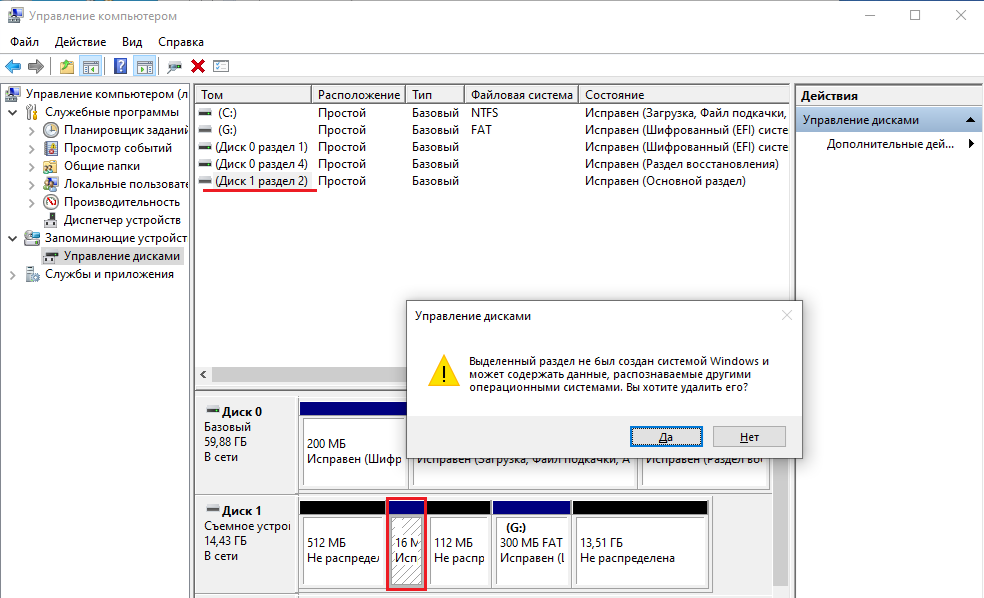Open the Вид menu
The height and width of the screenshot is (598, 984).
tap(131, 42)
